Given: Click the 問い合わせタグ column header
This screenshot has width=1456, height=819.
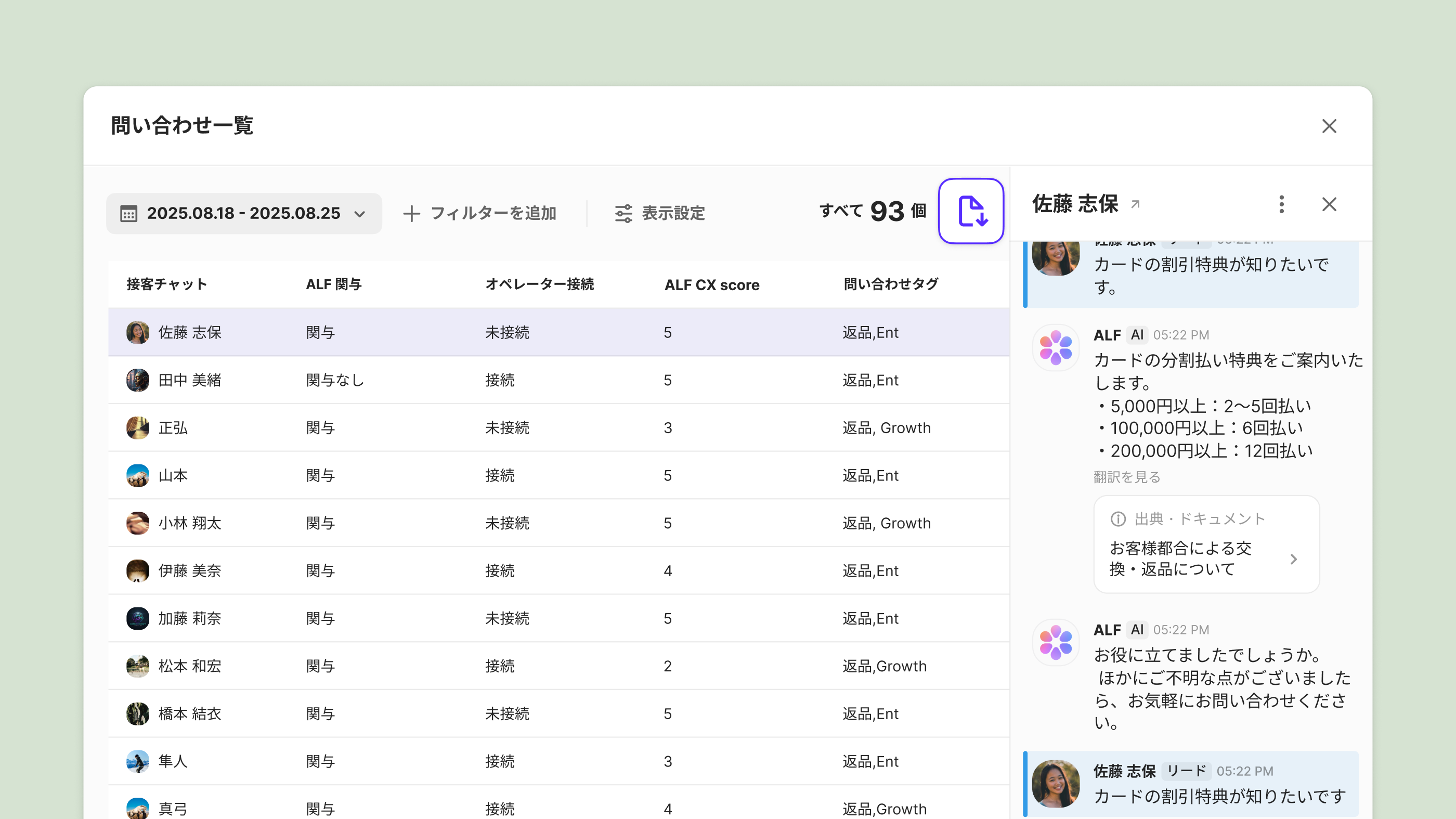Looking at the screenshot, I should (x=891, y=284).
